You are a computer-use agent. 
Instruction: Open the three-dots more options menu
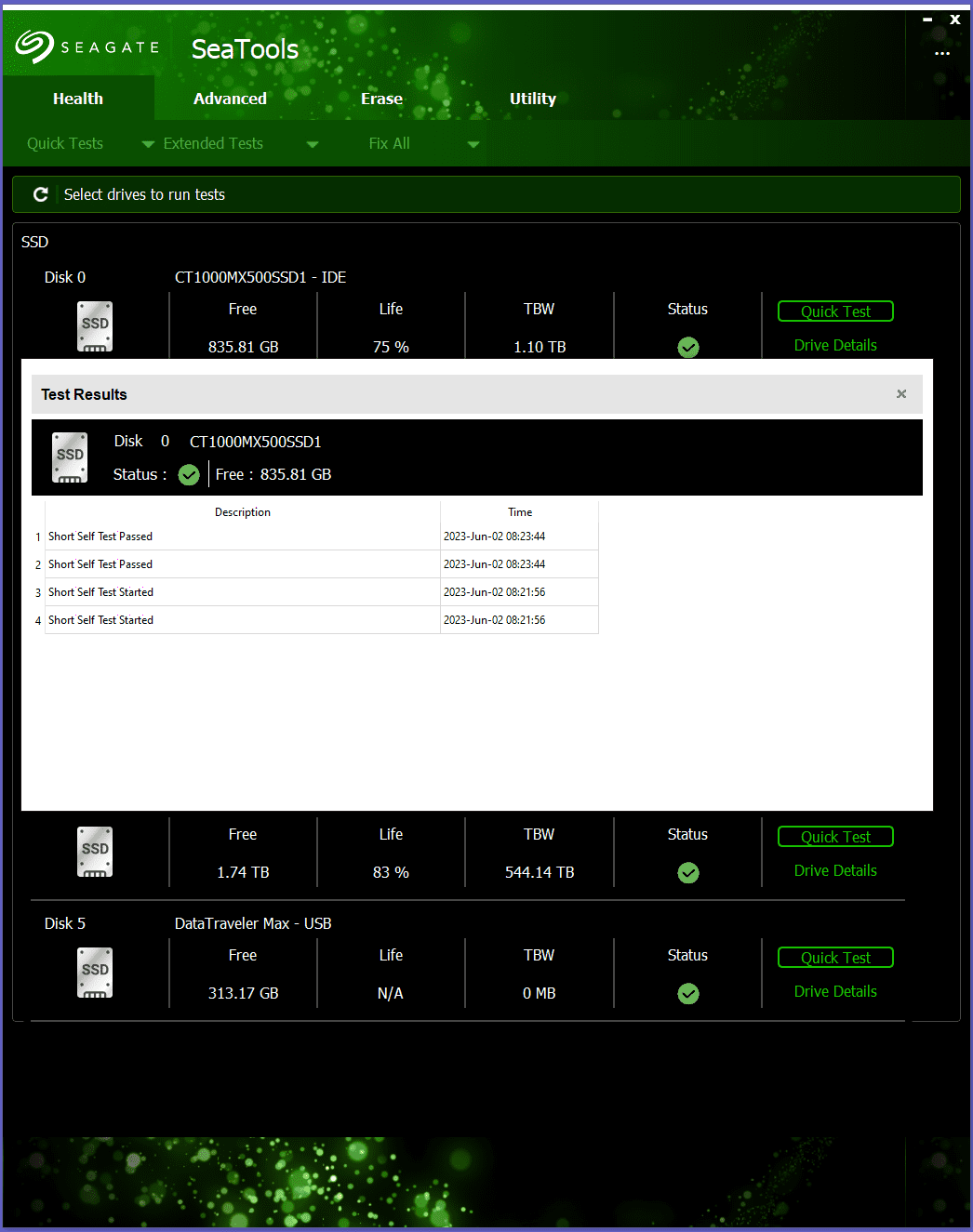click(x=942, y=53)
